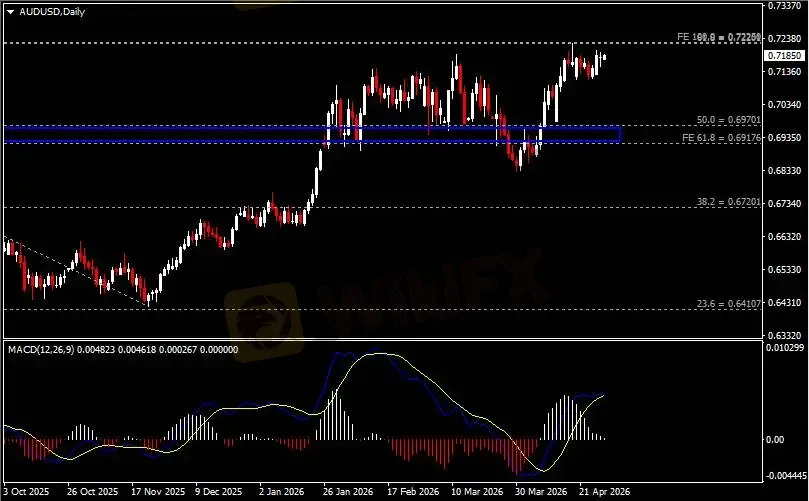The image size is (809, 501).
Task: Click the 17 Nov 2025 date label
Action: 158,492
